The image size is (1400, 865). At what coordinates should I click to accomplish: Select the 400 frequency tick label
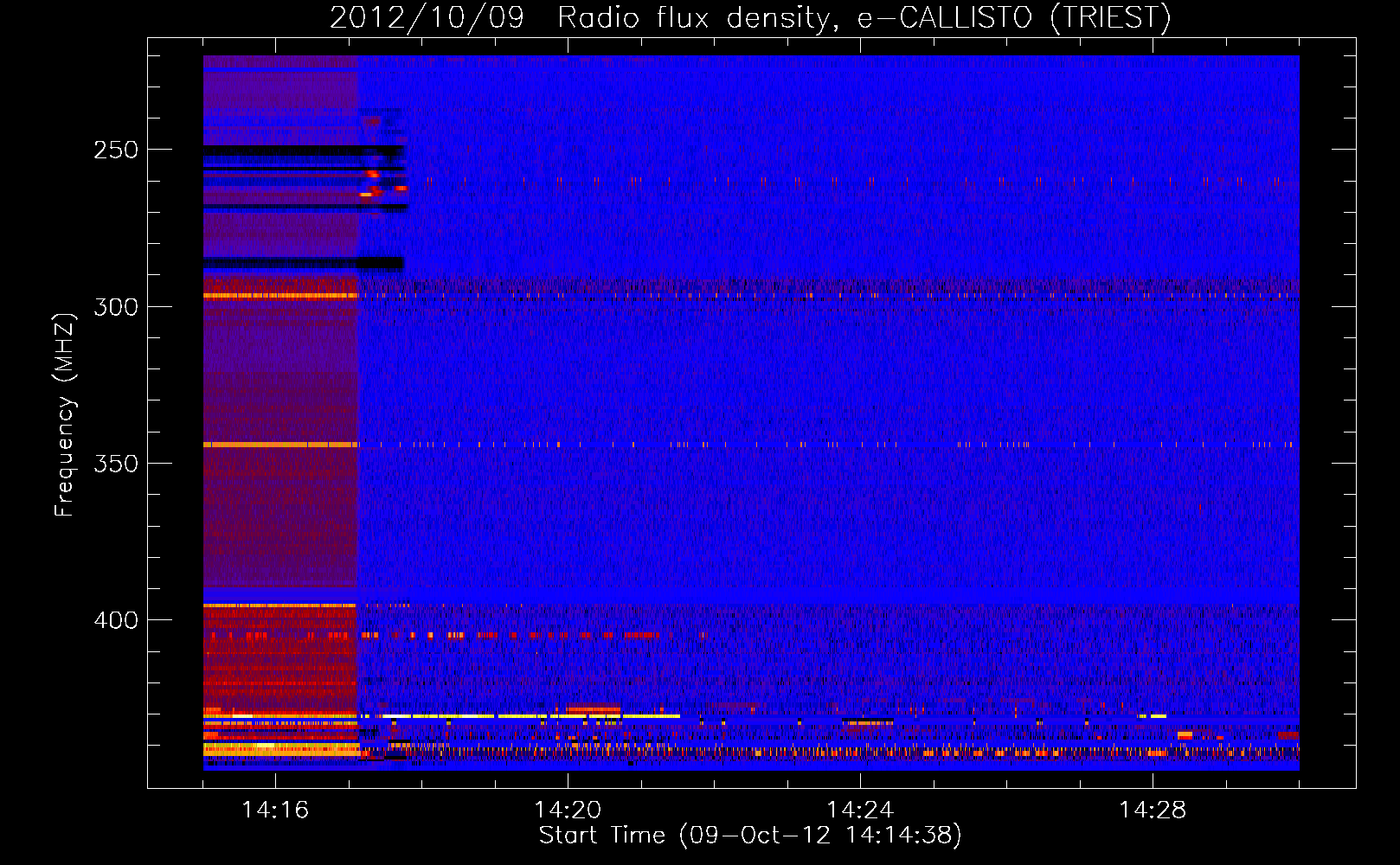(116, 620)
